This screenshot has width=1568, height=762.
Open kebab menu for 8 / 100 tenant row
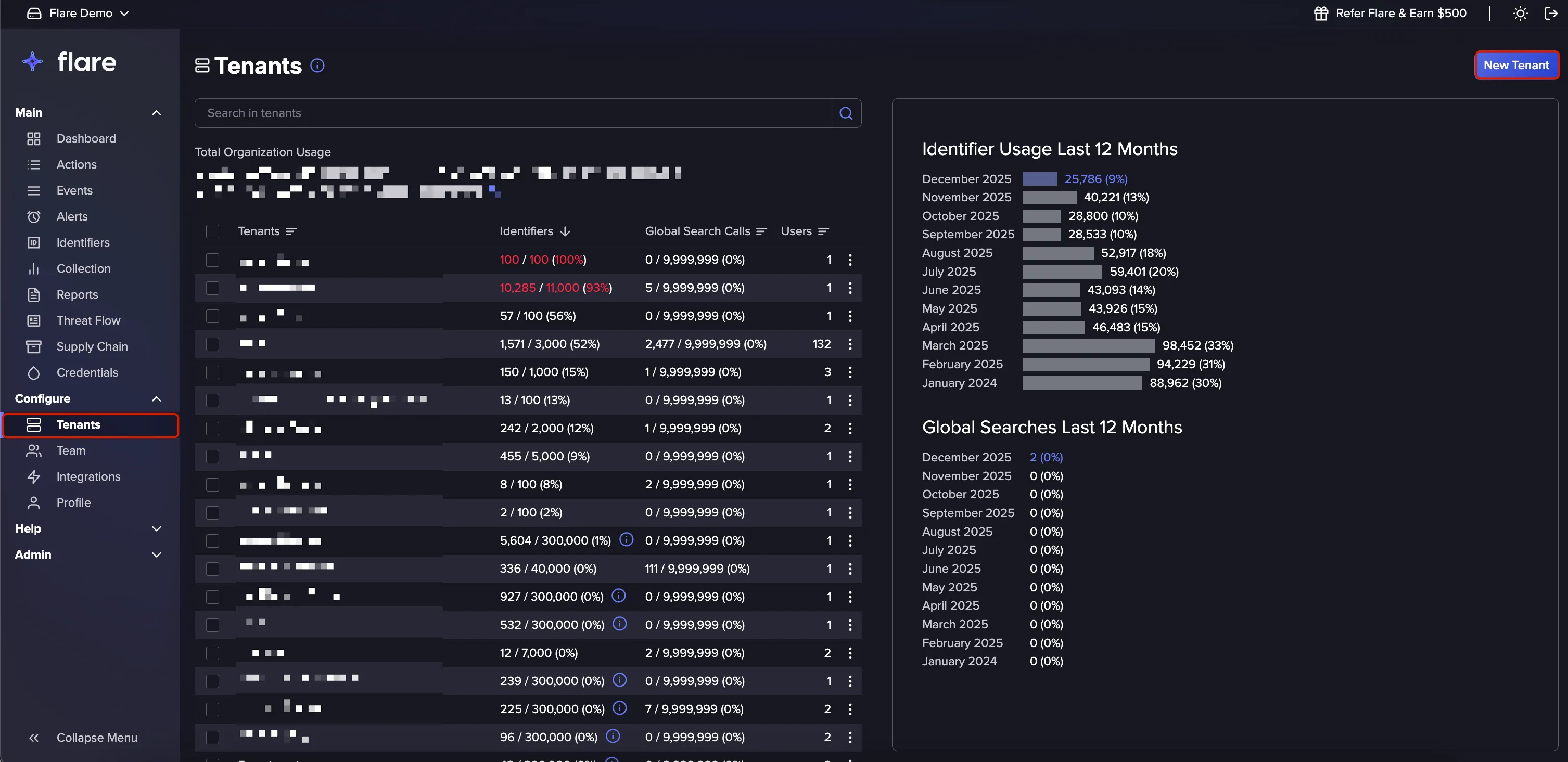coord(850,485)
